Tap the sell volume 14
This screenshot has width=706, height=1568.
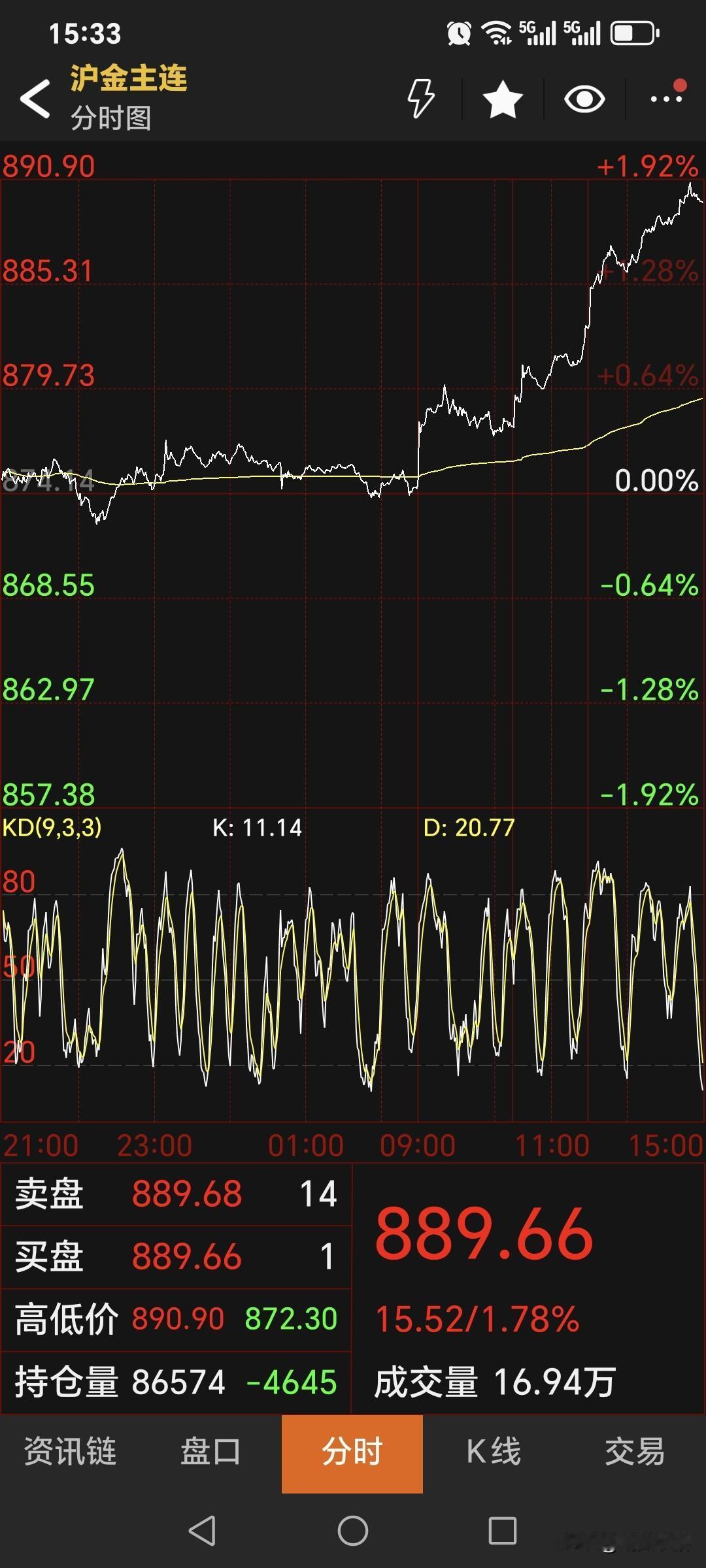(318, 1194)
